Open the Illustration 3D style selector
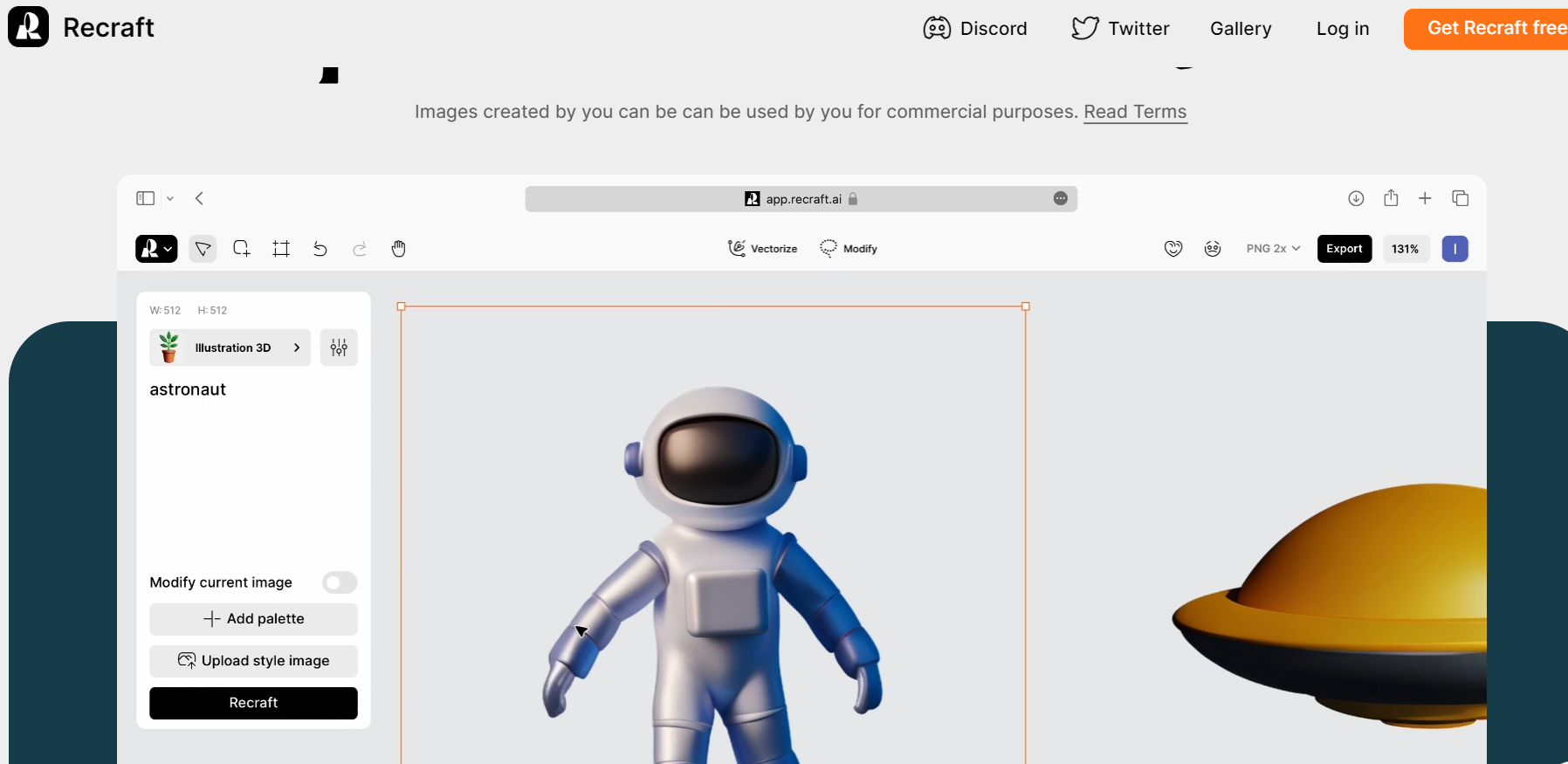 click(230, 348)
